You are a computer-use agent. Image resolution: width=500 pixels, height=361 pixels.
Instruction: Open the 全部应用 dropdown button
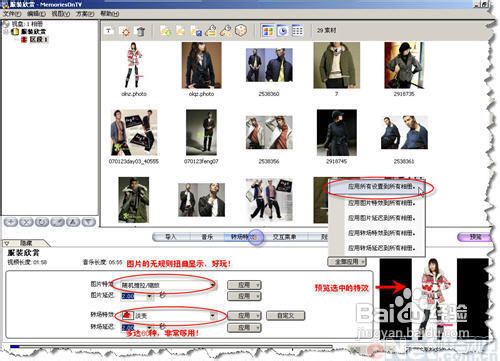pos(347,262)
